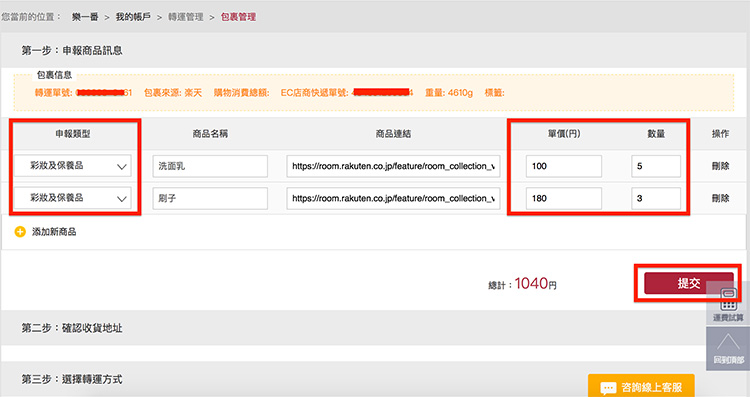Click 購物消費總額 label
The width and height of the screenshot is (750, 397).
pos(242,93)
